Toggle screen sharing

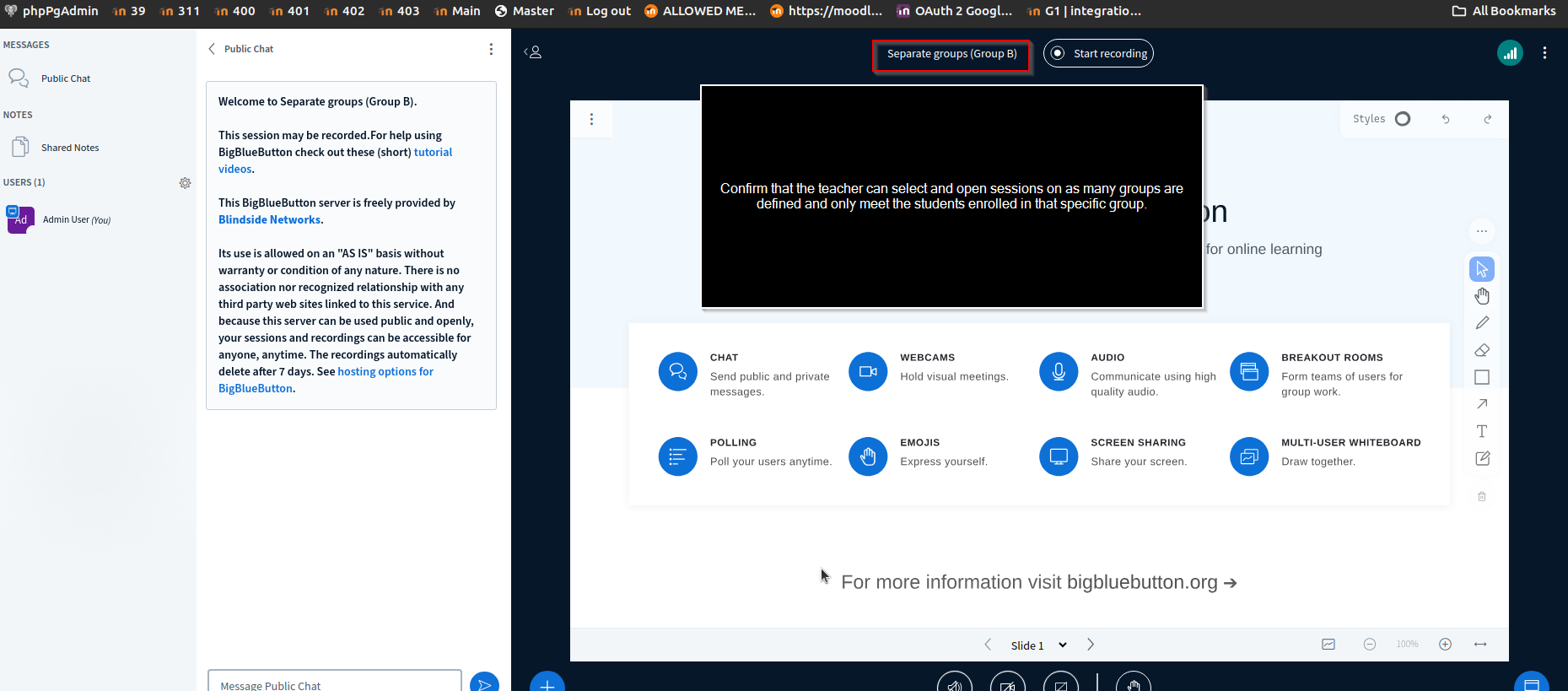pos(1061,682)
